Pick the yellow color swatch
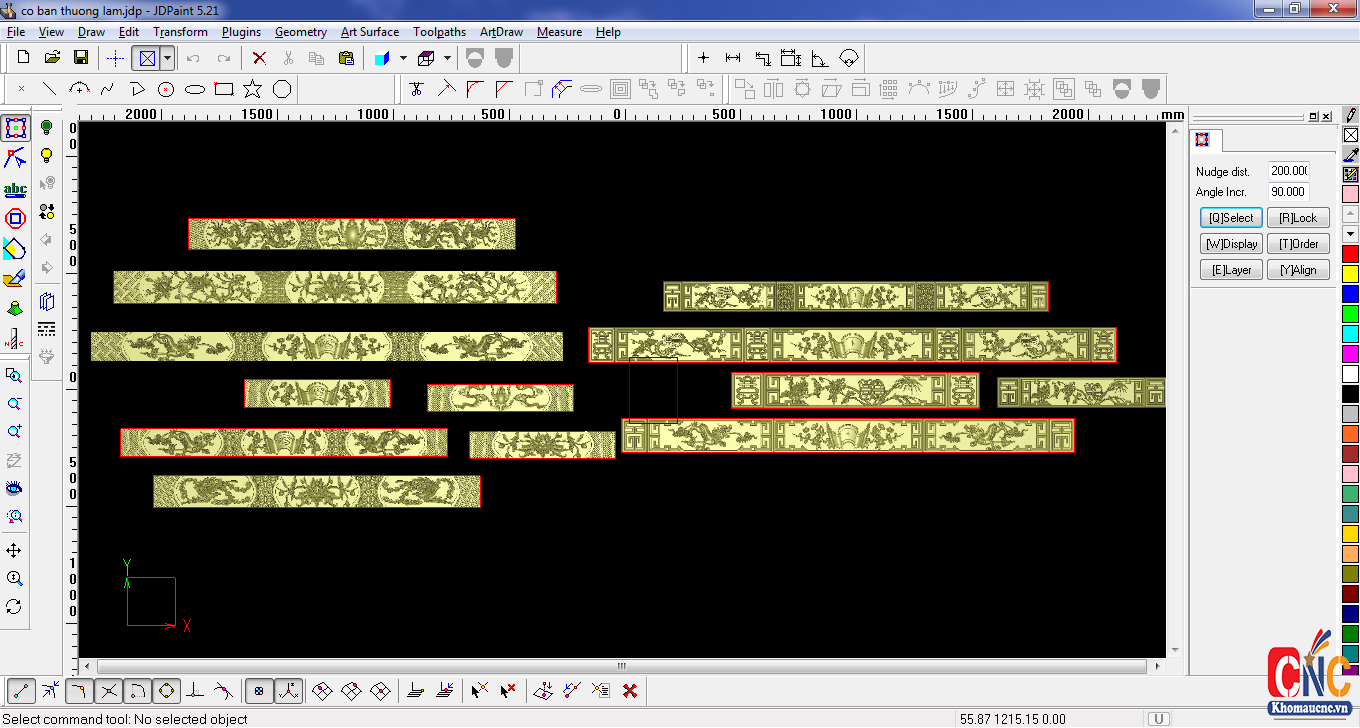 tap(1350, 273)
